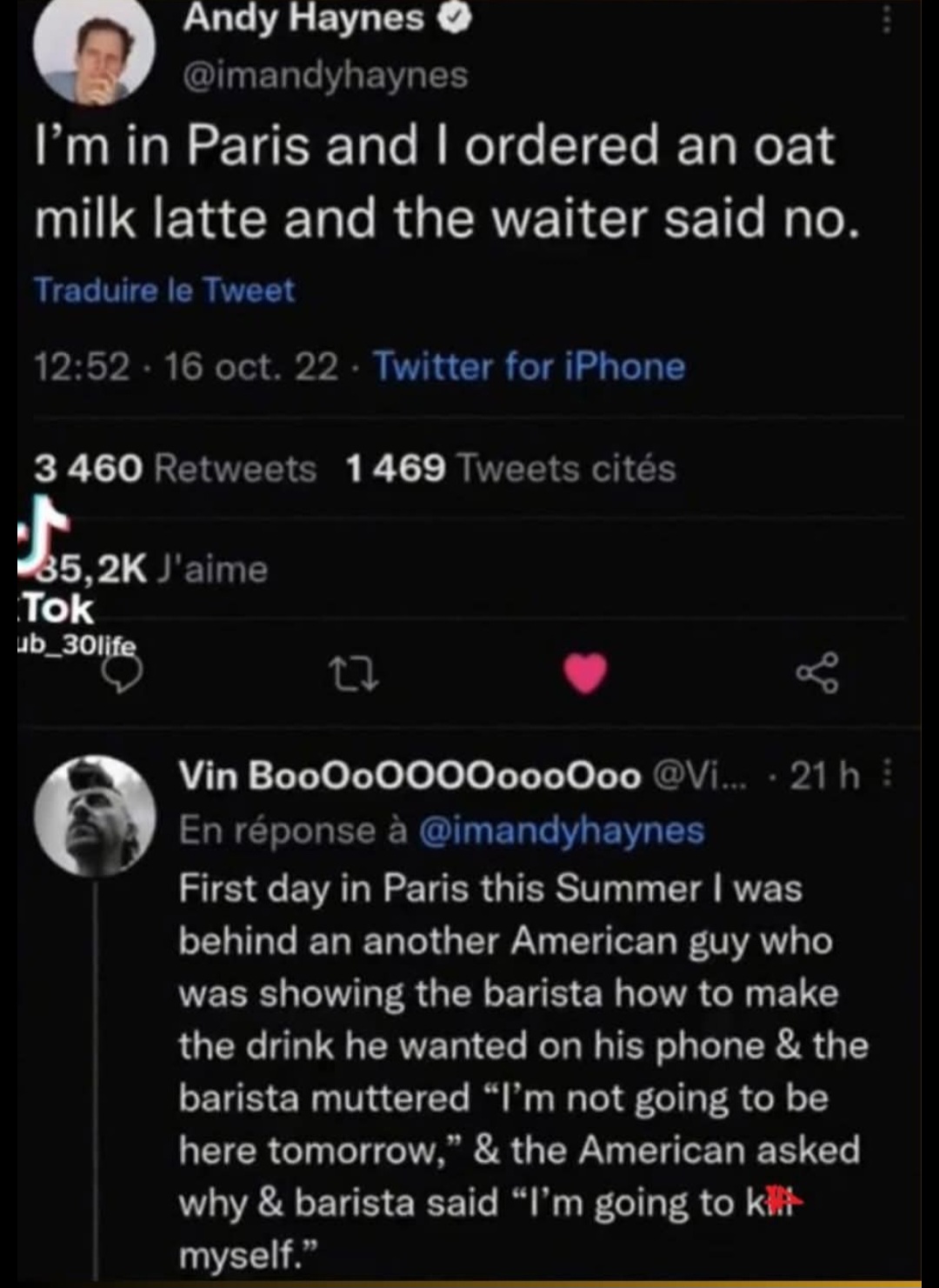The image size is (939, 1288).
Task: Open the tweet's three-dot options menu
Action: click(x=886, y=19)
